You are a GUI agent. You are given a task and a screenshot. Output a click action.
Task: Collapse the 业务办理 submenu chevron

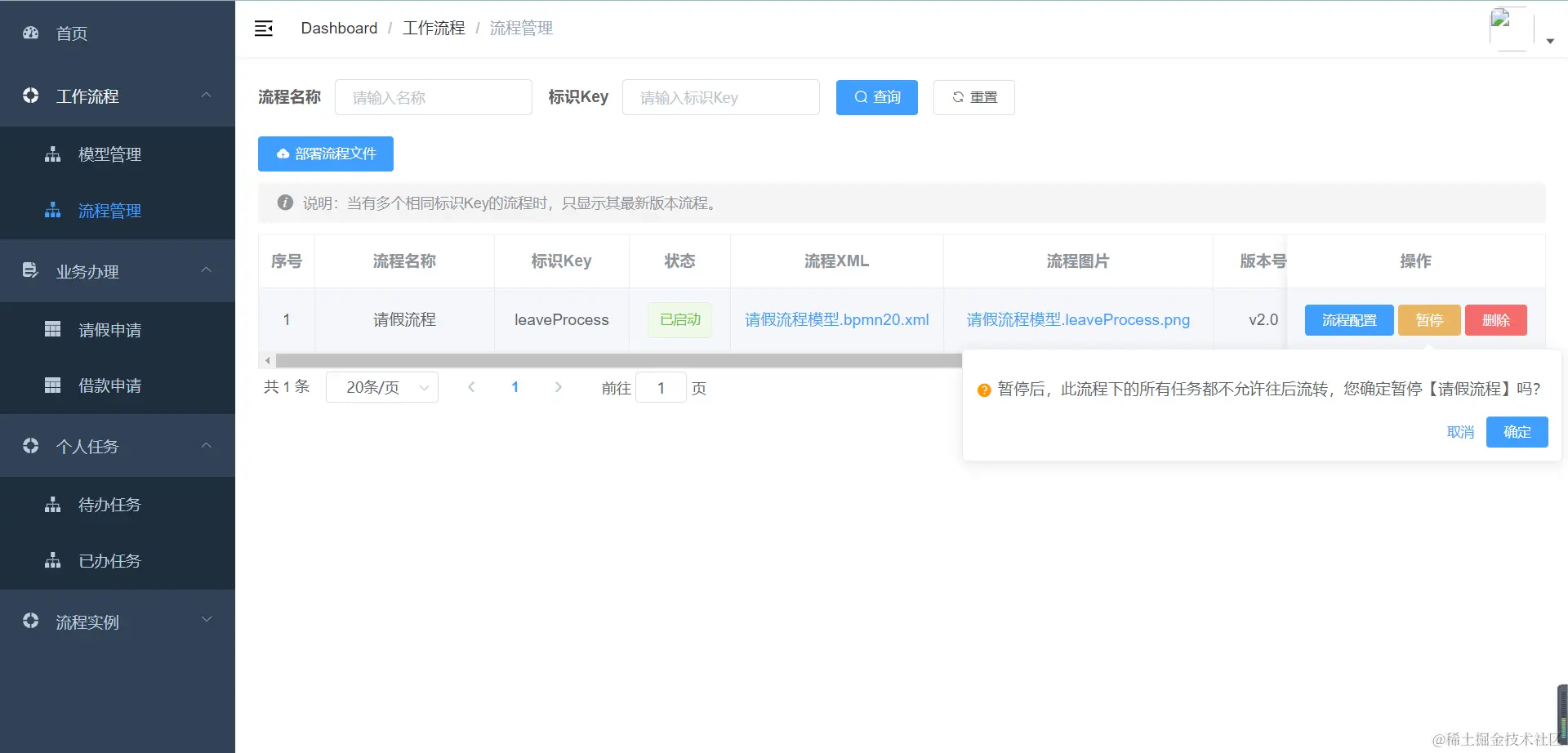point(207,270)
